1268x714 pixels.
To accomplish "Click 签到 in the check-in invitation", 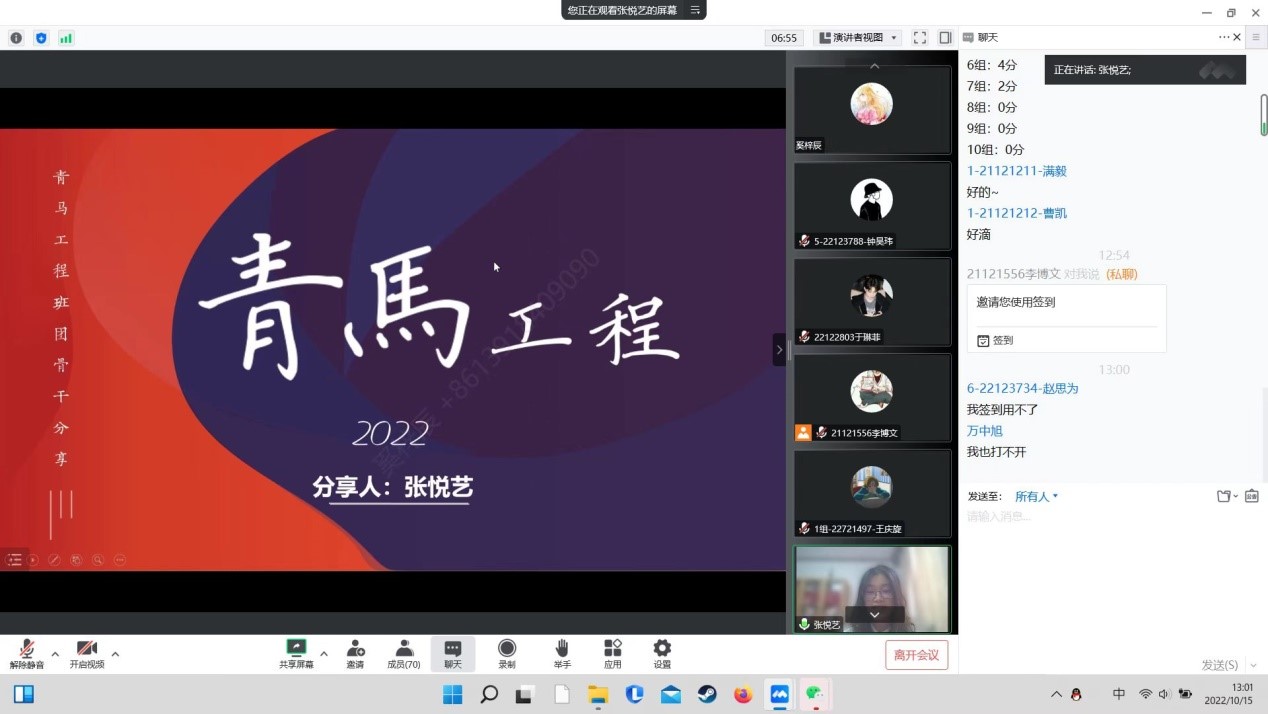I will (996, 340).
